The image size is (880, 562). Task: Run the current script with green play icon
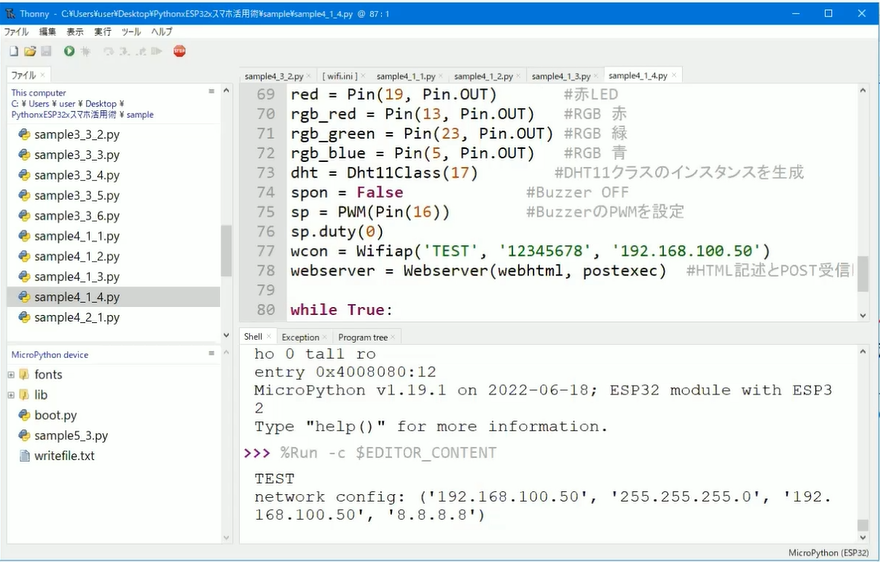click(x=69, y=51)
